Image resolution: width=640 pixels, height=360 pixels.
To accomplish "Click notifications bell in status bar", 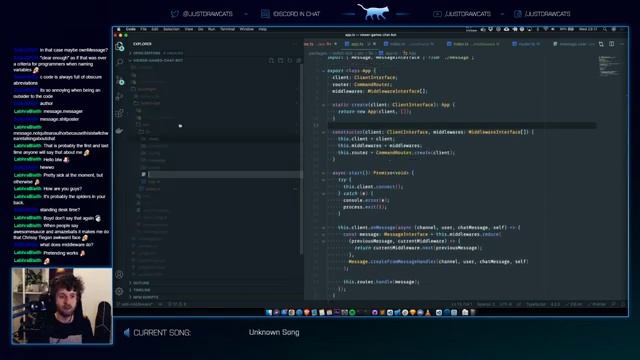I will pyautogui.click(x=623, y=304).
